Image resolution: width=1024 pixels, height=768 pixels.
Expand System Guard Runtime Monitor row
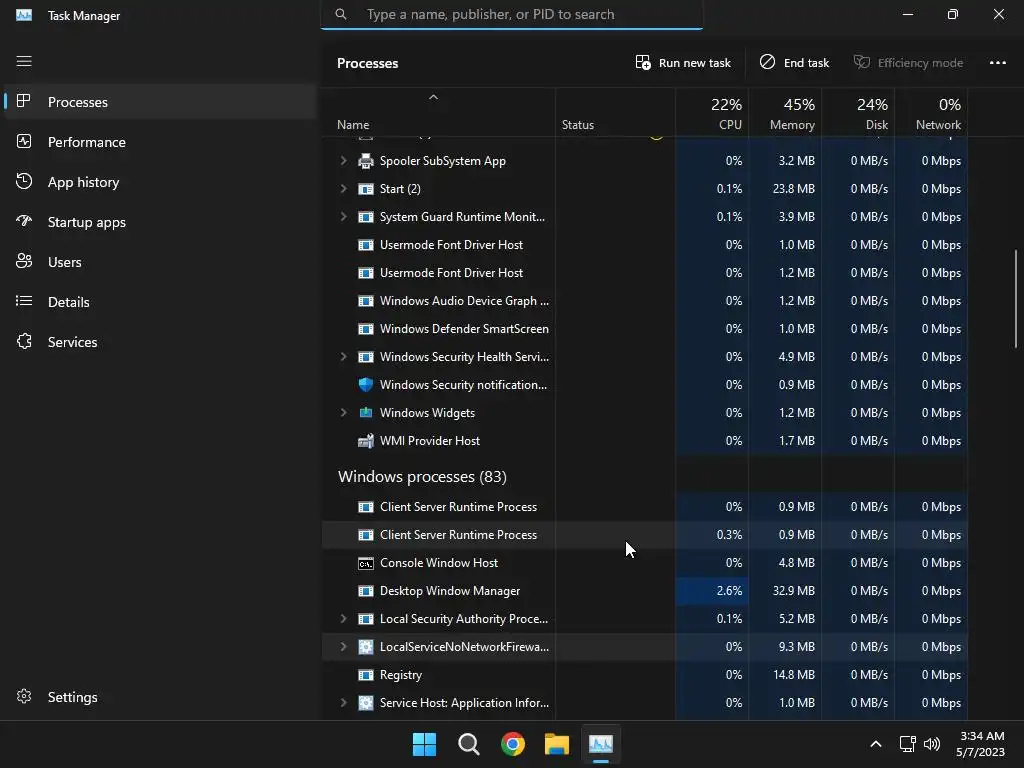(344, 217)
